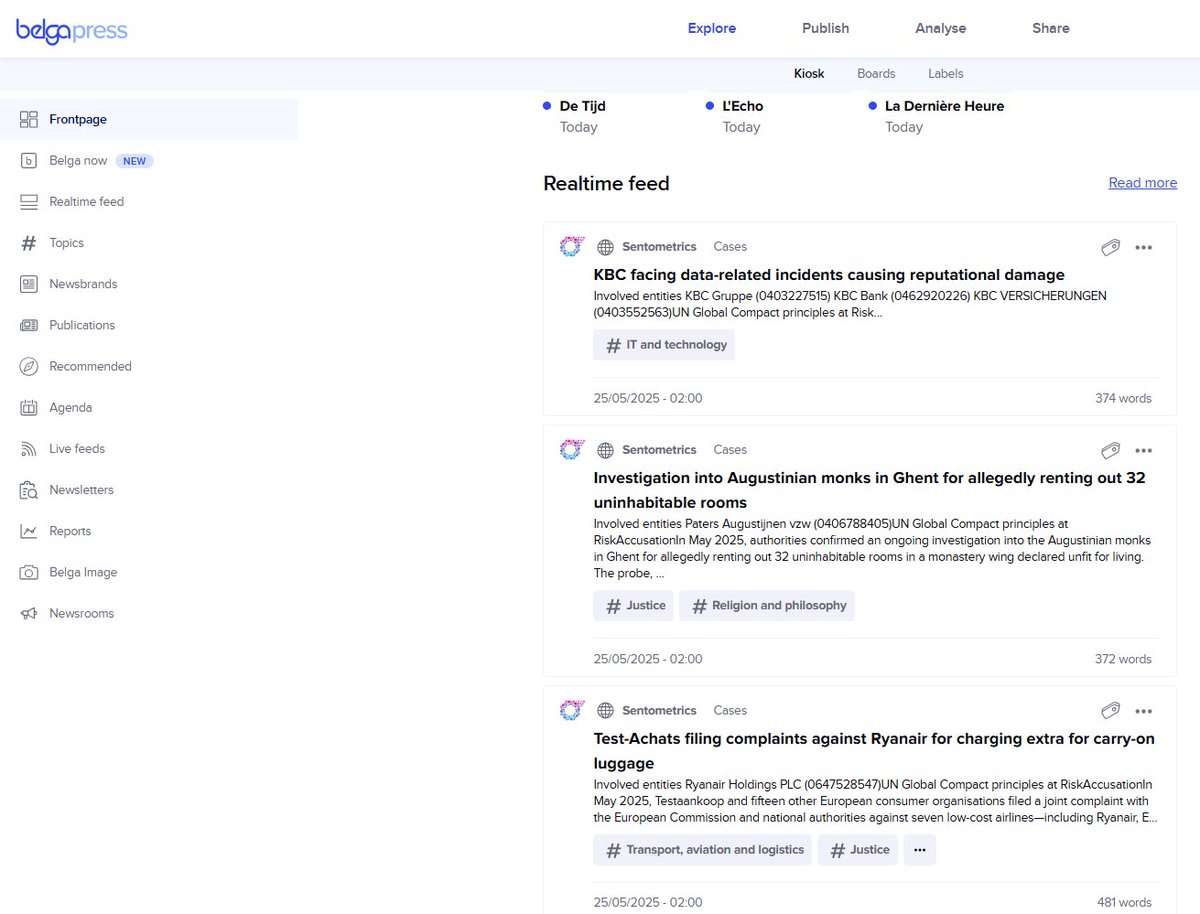
Task: Click Sentometrics logo on Ryanair article
Action: click(571, 710)
